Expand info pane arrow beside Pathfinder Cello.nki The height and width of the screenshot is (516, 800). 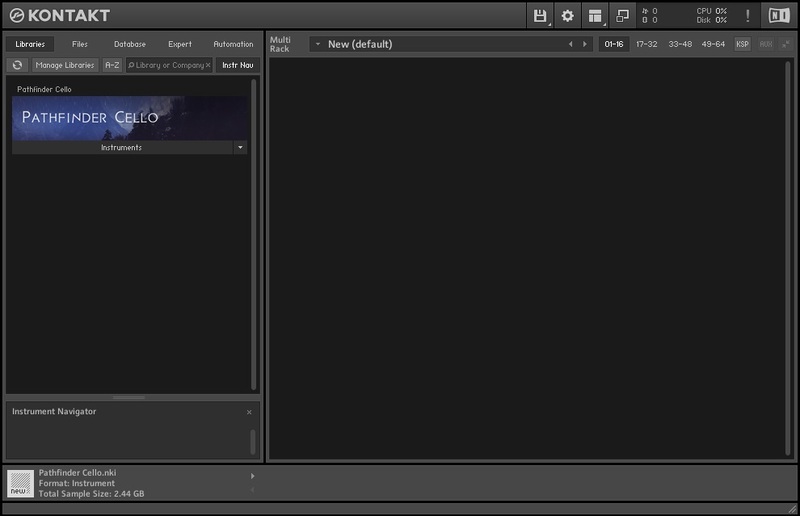coord(252,476)
